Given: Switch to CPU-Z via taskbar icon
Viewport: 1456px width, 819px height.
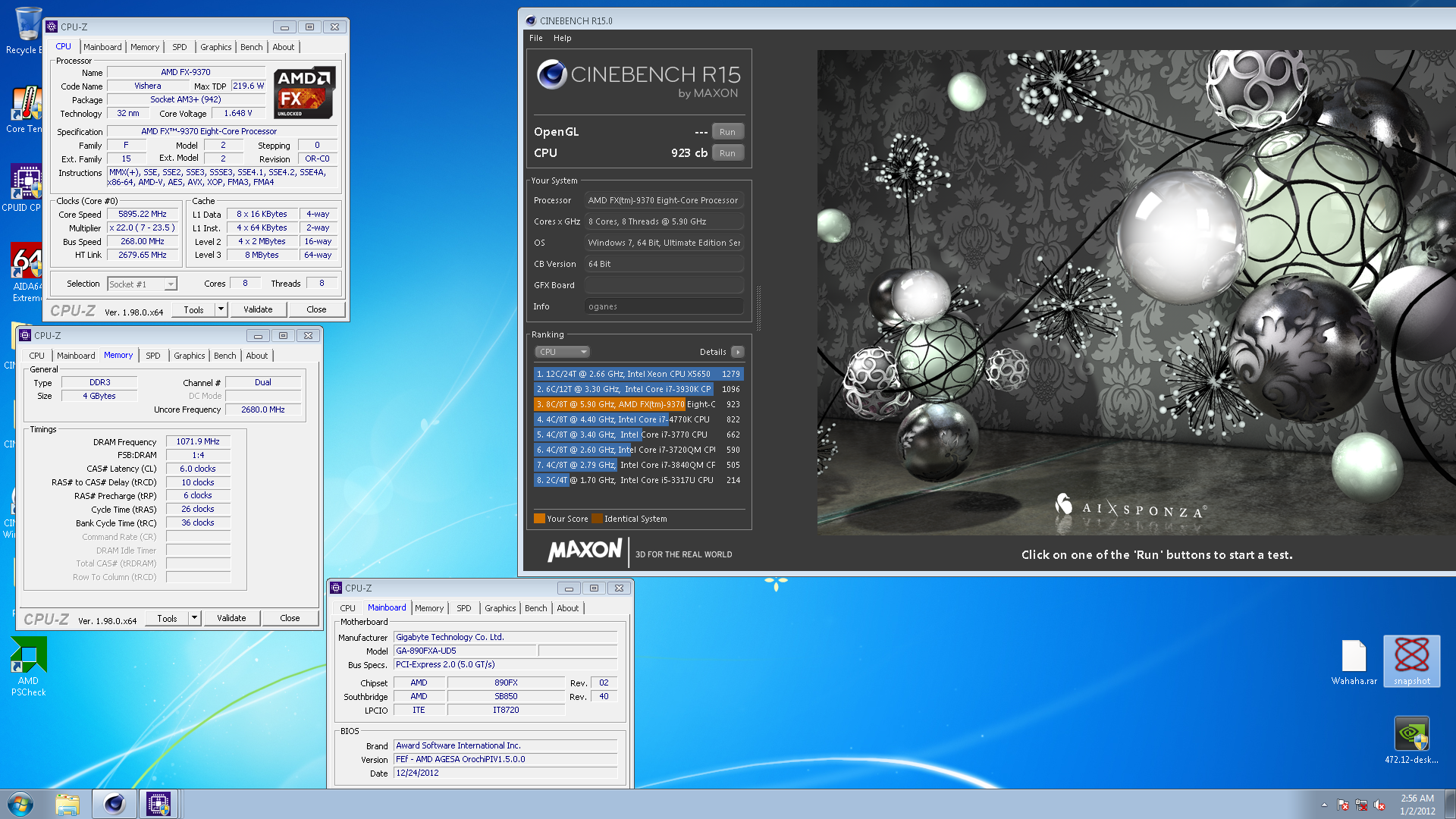Looking at the screenshot, I should pos(158,804).
